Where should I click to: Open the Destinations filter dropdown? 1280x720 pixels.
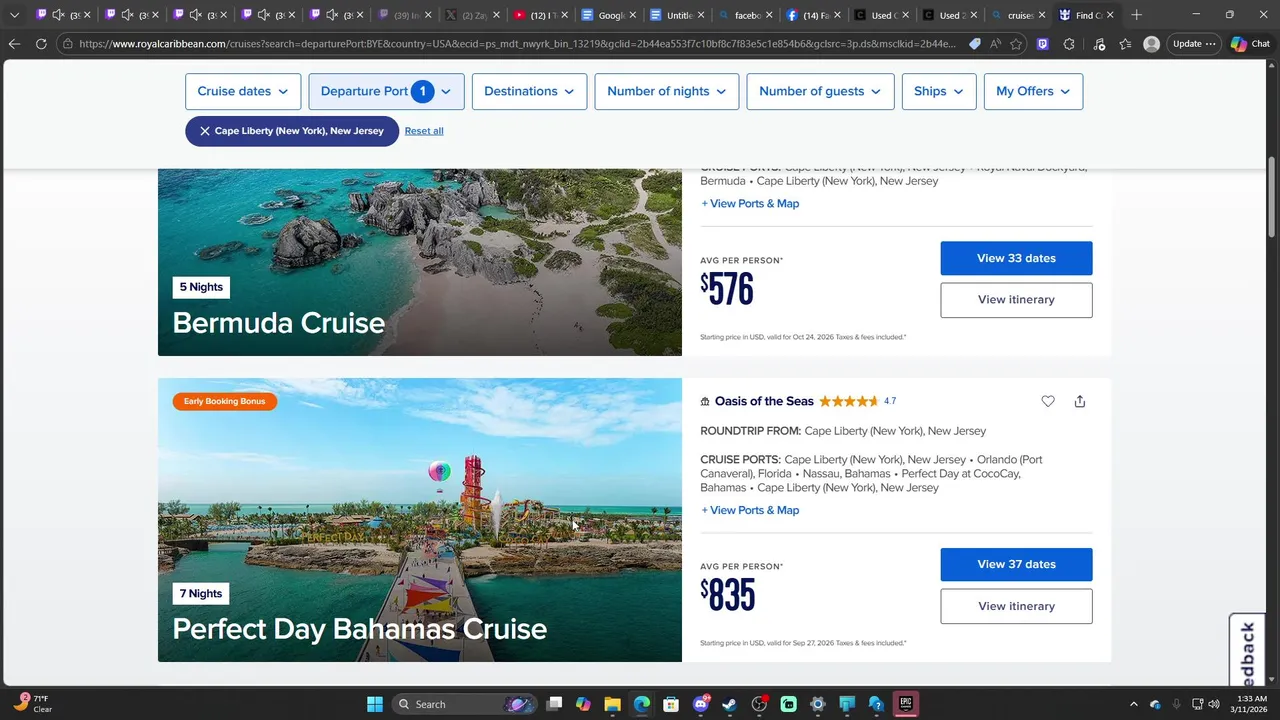[529, 91]
